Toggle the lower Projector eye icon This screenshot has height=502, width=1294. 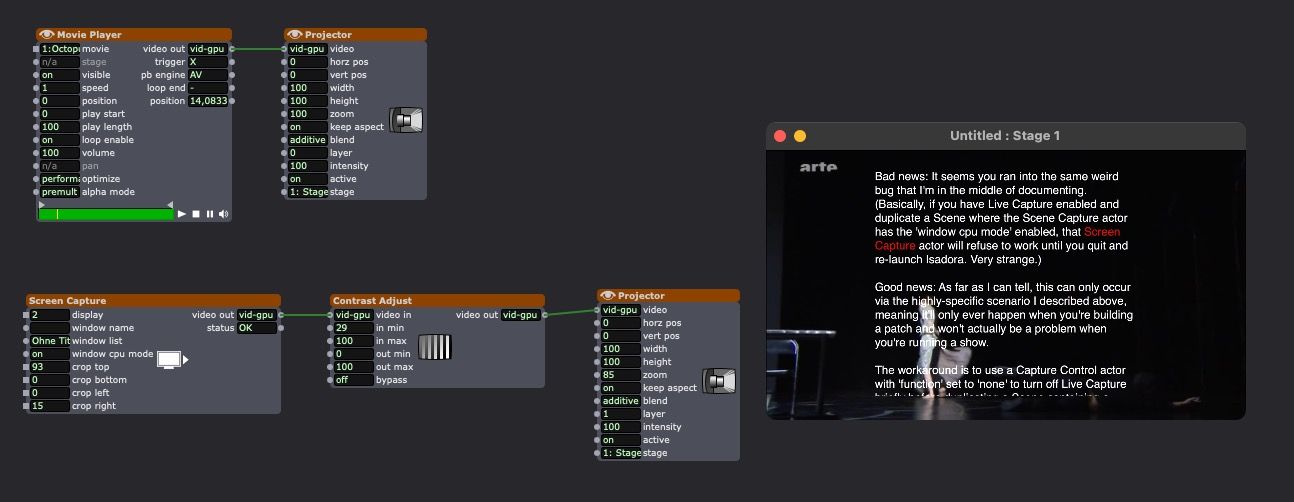coord(608,296)
